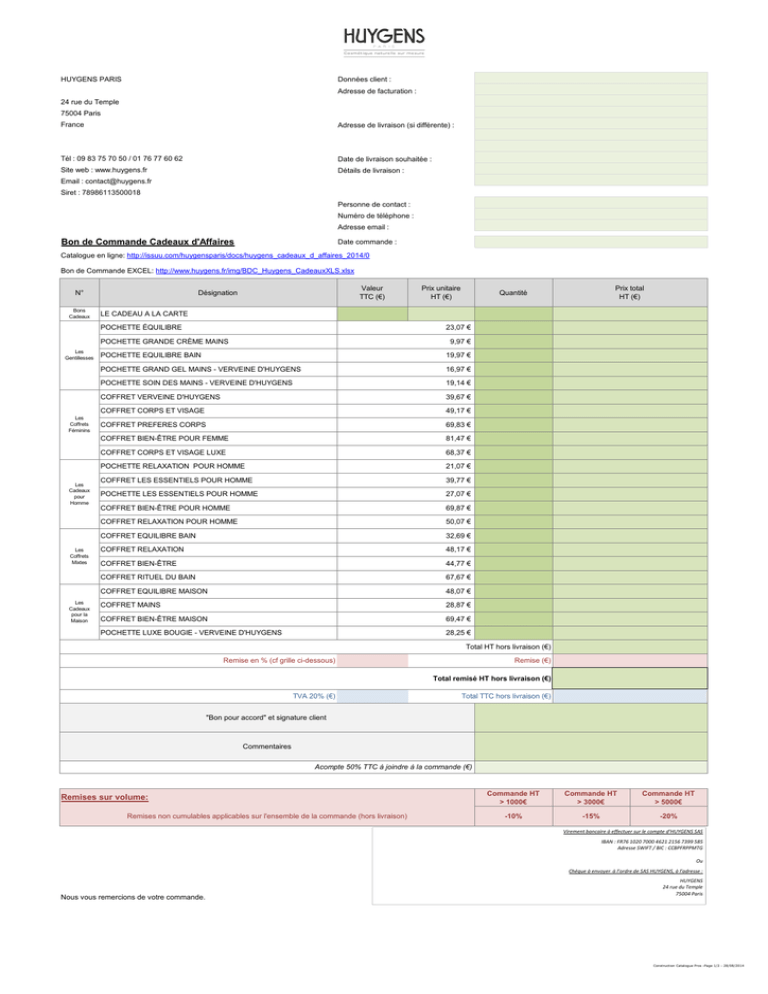Click 'COFFRET RELAXATION POUR HOMME' text

pos(169,522)
